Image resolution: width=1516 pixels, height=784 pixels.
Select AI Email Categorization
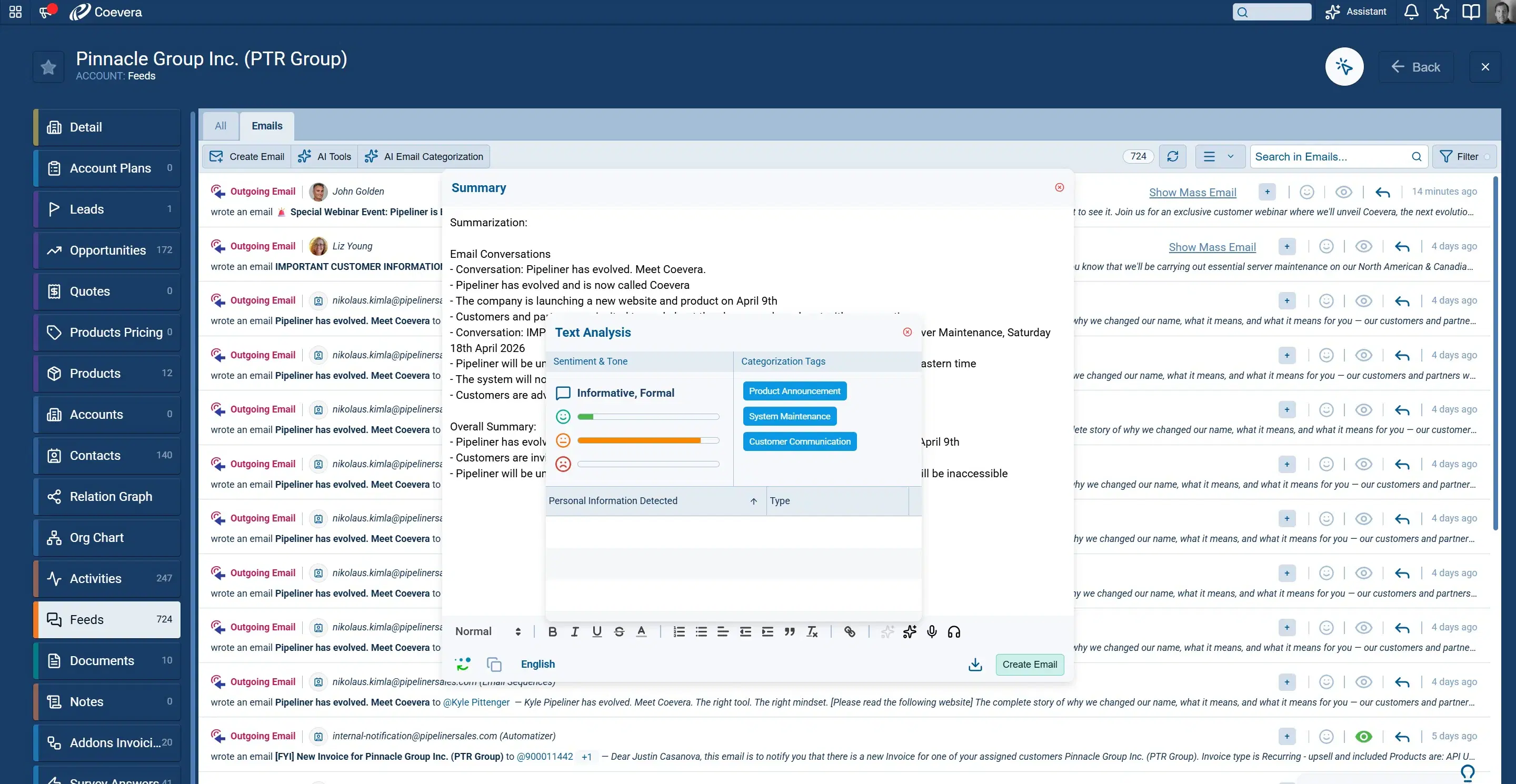click(423, 156)
